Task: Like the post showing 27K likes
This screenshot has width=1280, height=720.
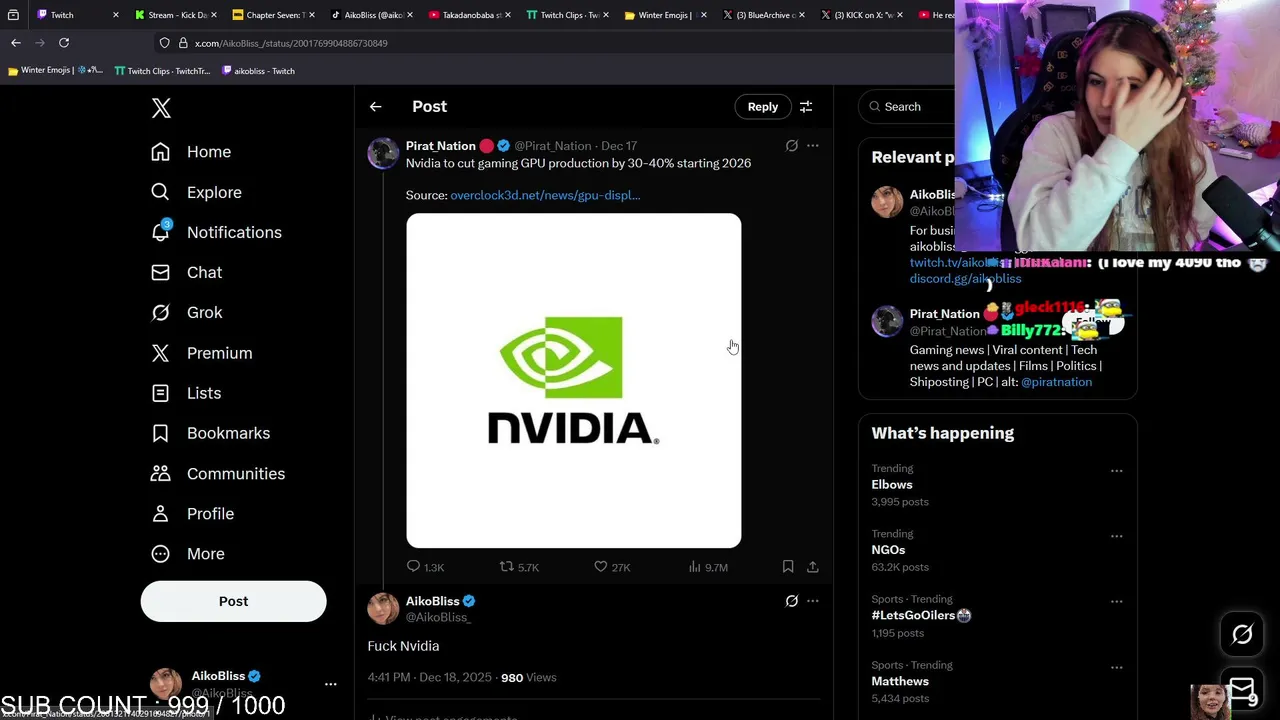Action: click(x=612, y=567)
